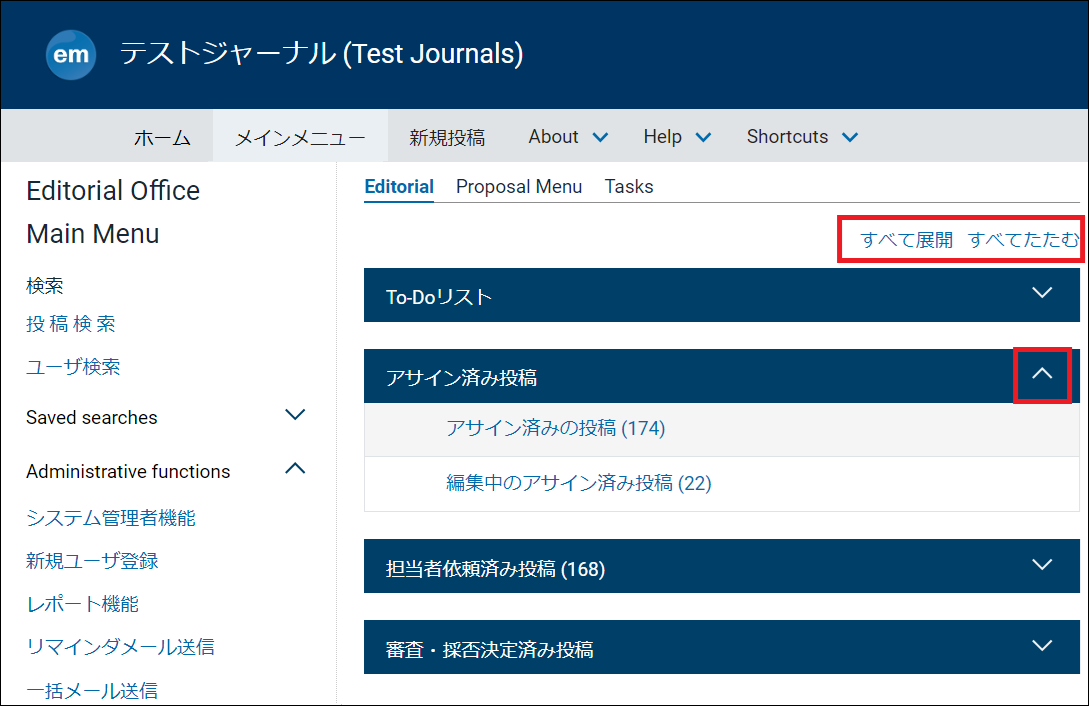The image size is (1089, 706).
Task: Open リマインダメール送信 from the sidebar
Action: (119, 647)
